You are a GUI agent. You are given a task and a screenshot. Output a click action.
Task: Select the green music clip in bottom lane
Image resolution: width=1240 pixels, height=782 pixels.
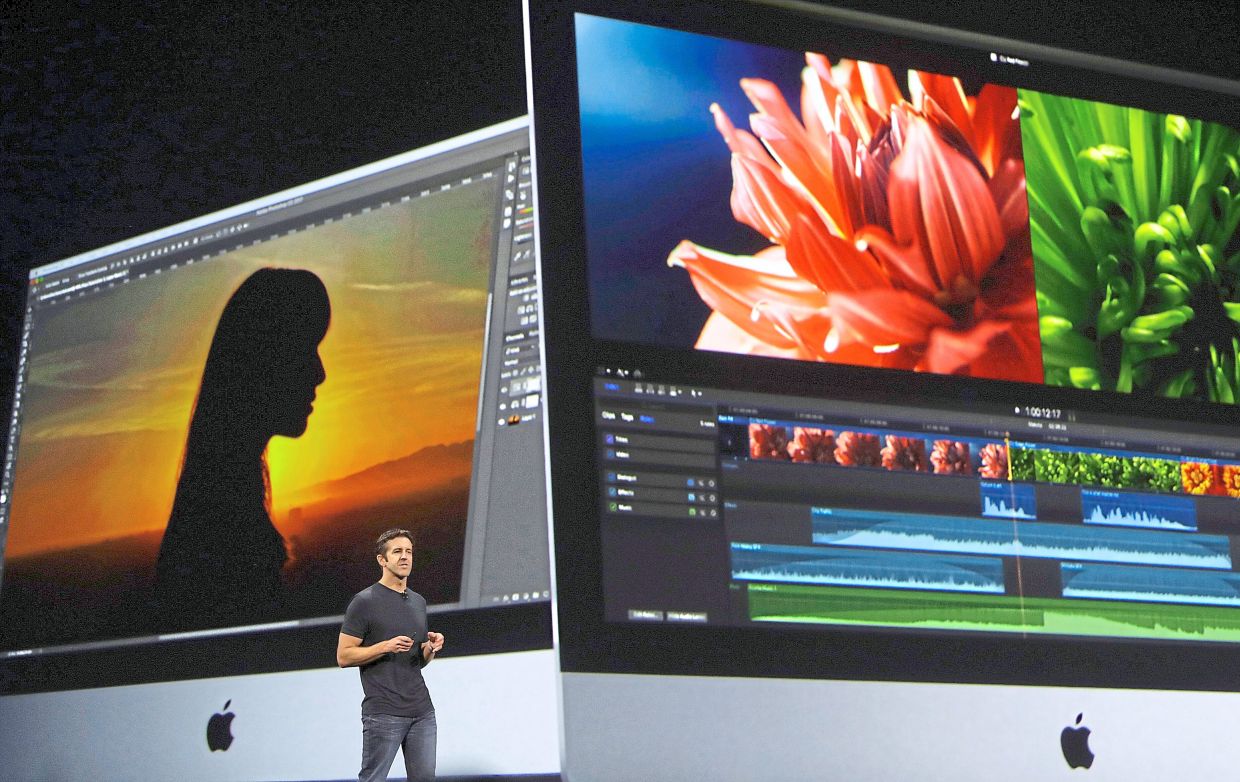coord(994,611)
